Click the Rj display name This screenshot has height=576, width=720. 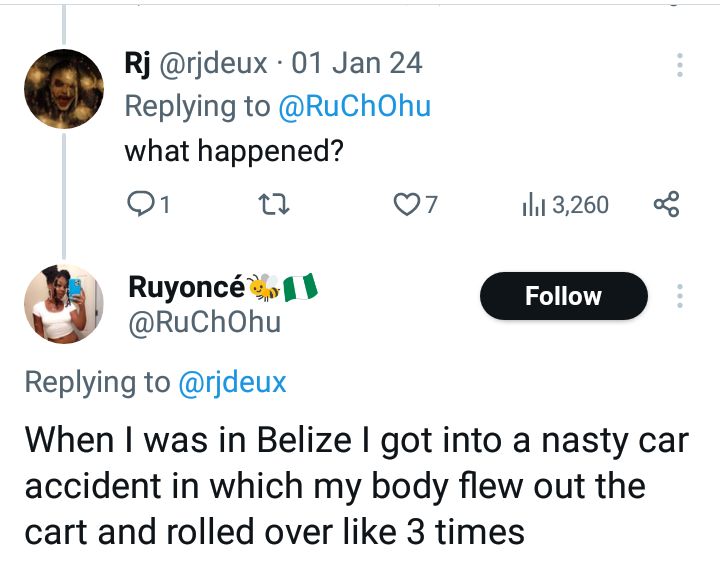coord(136,64)
